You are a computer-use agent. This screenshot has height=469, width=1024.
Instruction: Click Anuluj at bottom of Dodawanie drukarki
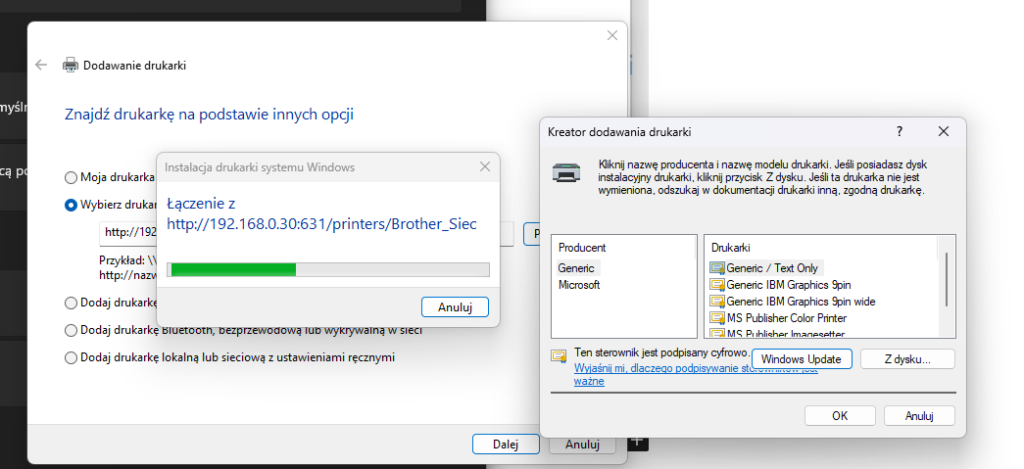[x=582, y=445]
